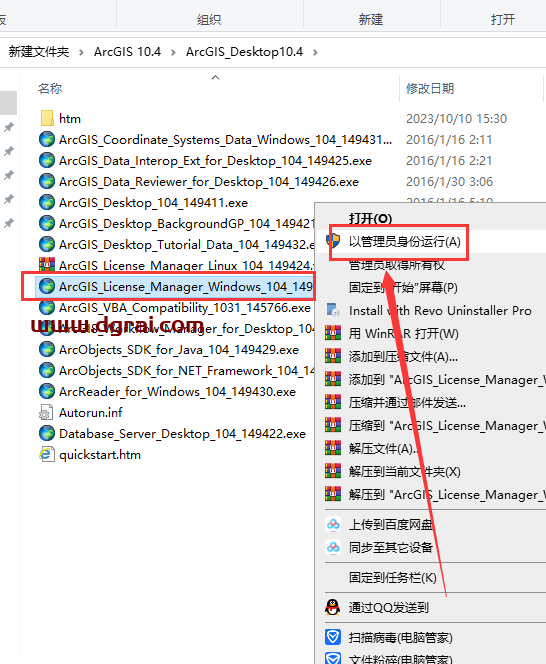Select file Database_Server_Desktop_104_149422.exe
Image resolution: width=546 pixels, height=664 pixels.
pyautogui.click(x=182, y=434)
